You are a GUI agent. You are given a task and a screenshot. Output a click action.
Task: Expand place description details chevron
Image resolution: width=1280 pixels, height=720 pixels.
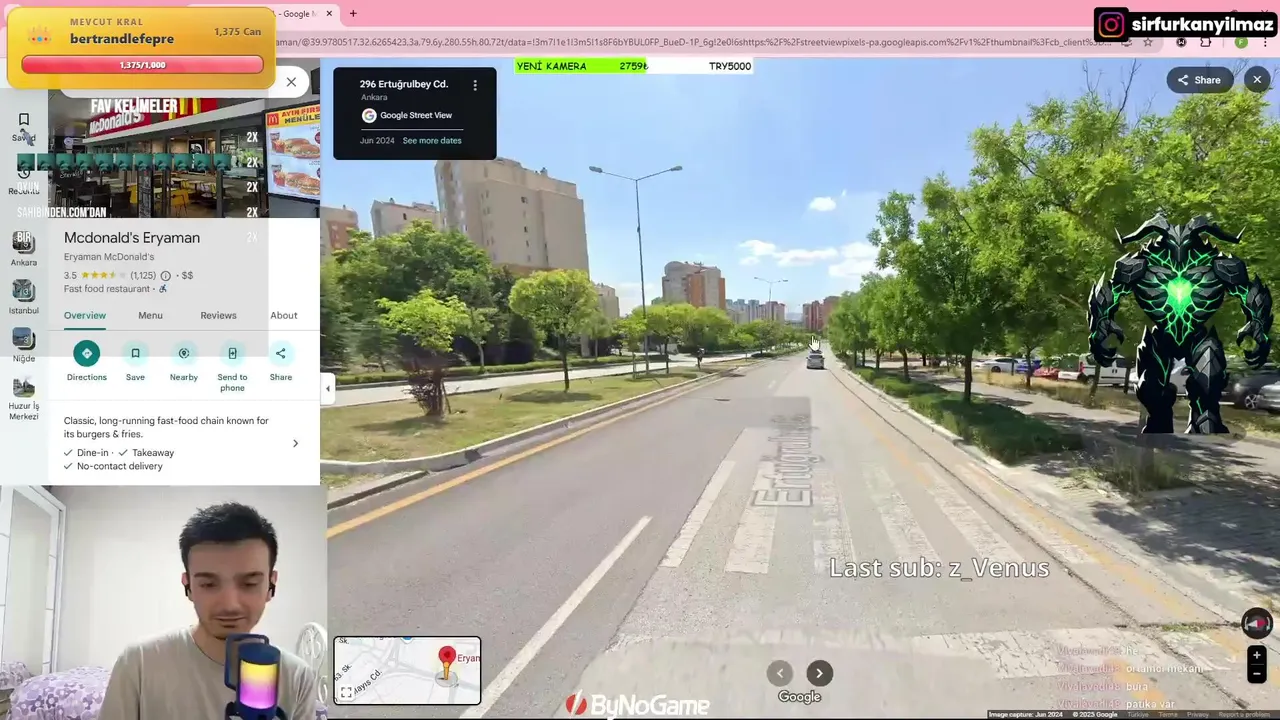pyautogui.click(x=295, y=443)
